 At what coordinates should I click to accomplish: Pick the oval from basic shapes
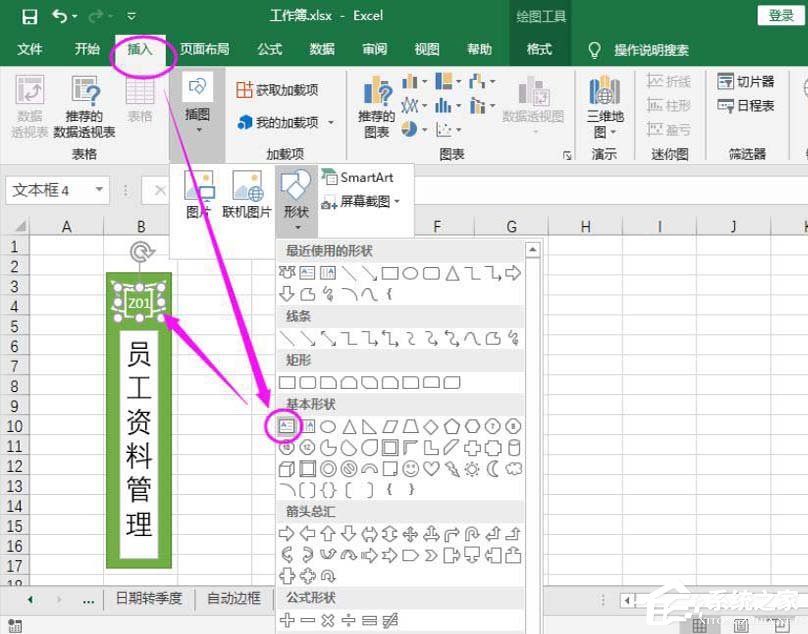pos(327,425)
